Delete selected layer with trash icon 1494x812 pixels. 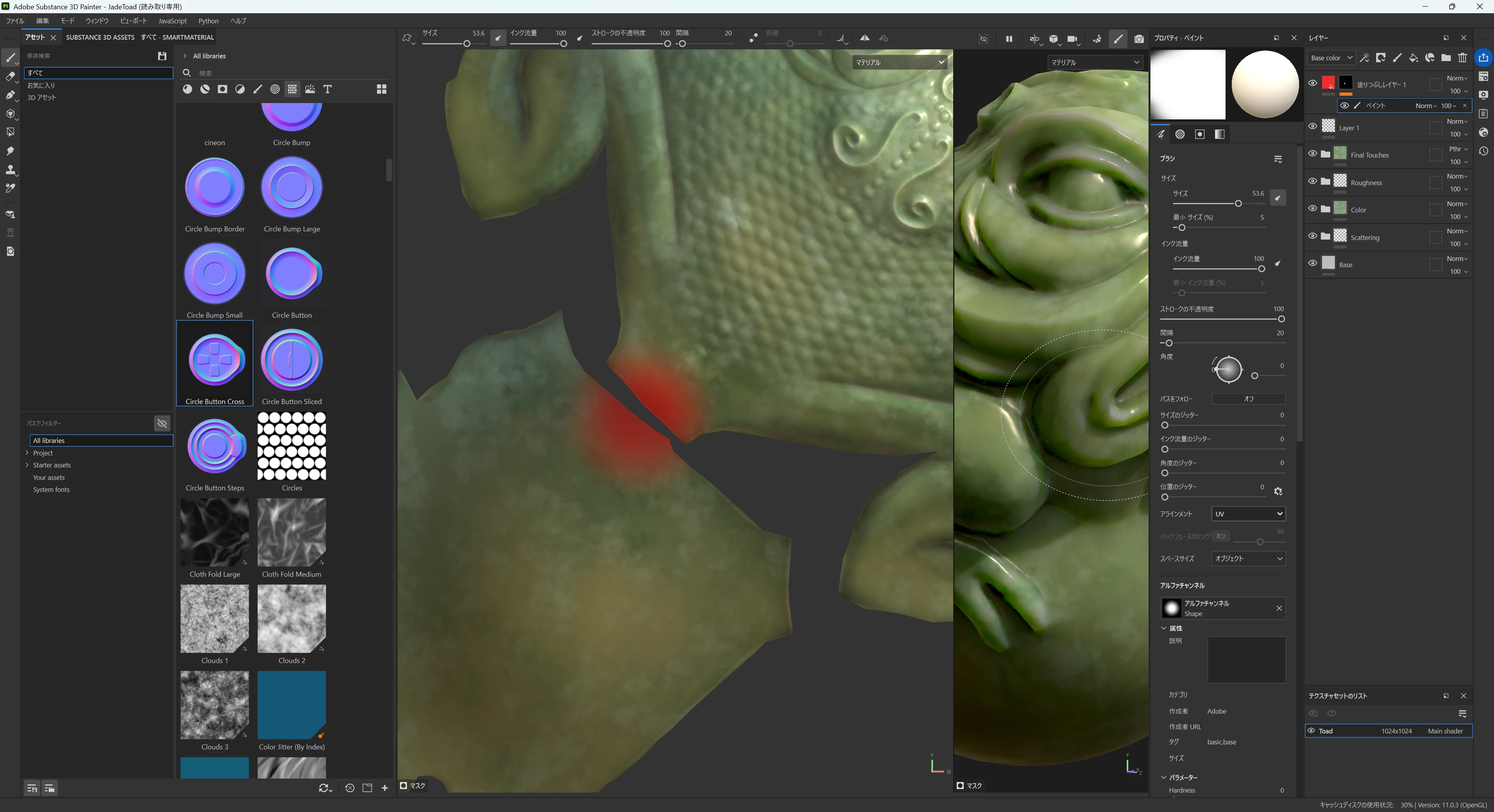pos(1462,58)
